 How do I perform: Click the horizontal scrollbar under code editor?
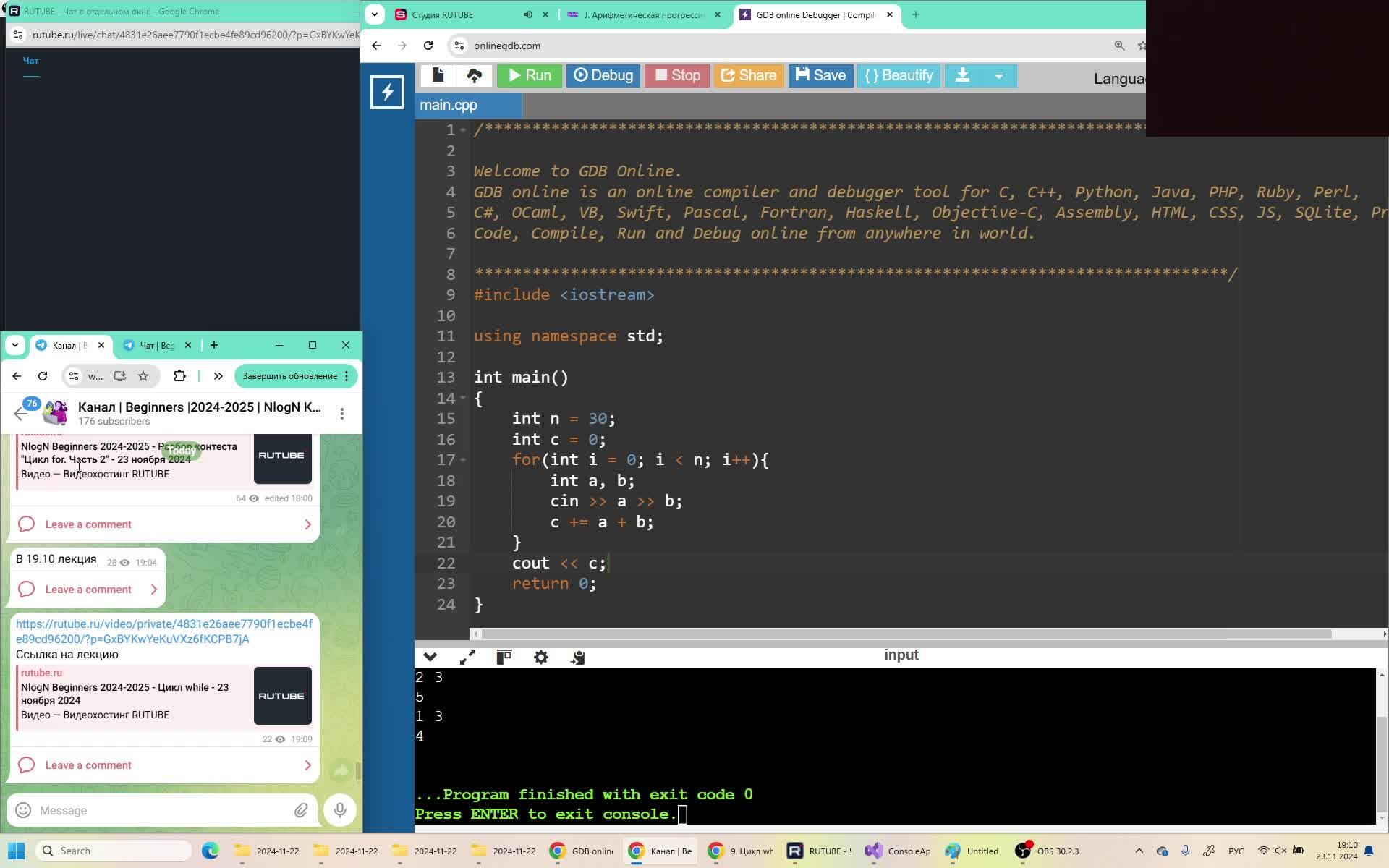pyautogui.click(x=904, y=634)
